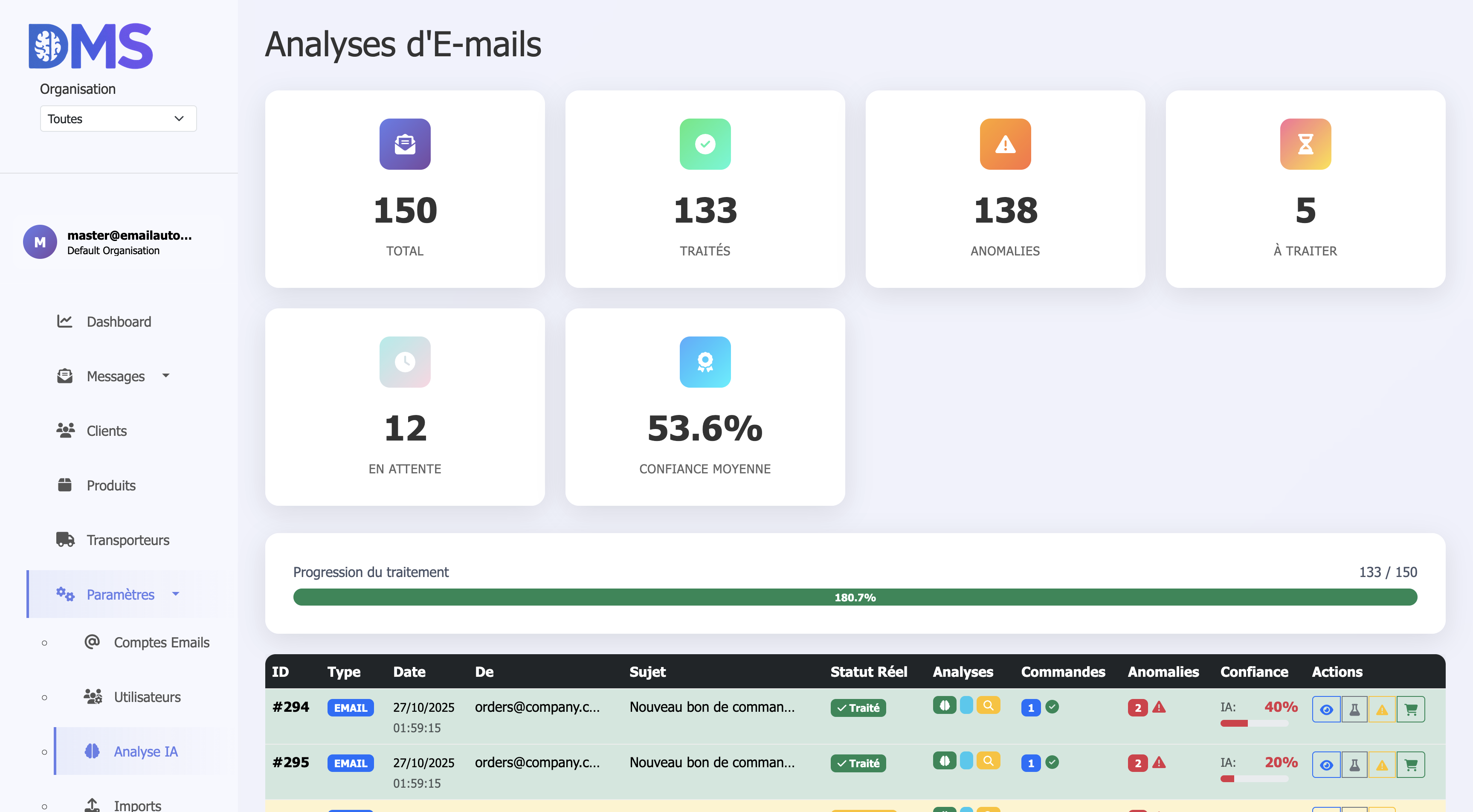
Task: Click the yellow magnifier badge in row #295
Action: coord(988,760)
